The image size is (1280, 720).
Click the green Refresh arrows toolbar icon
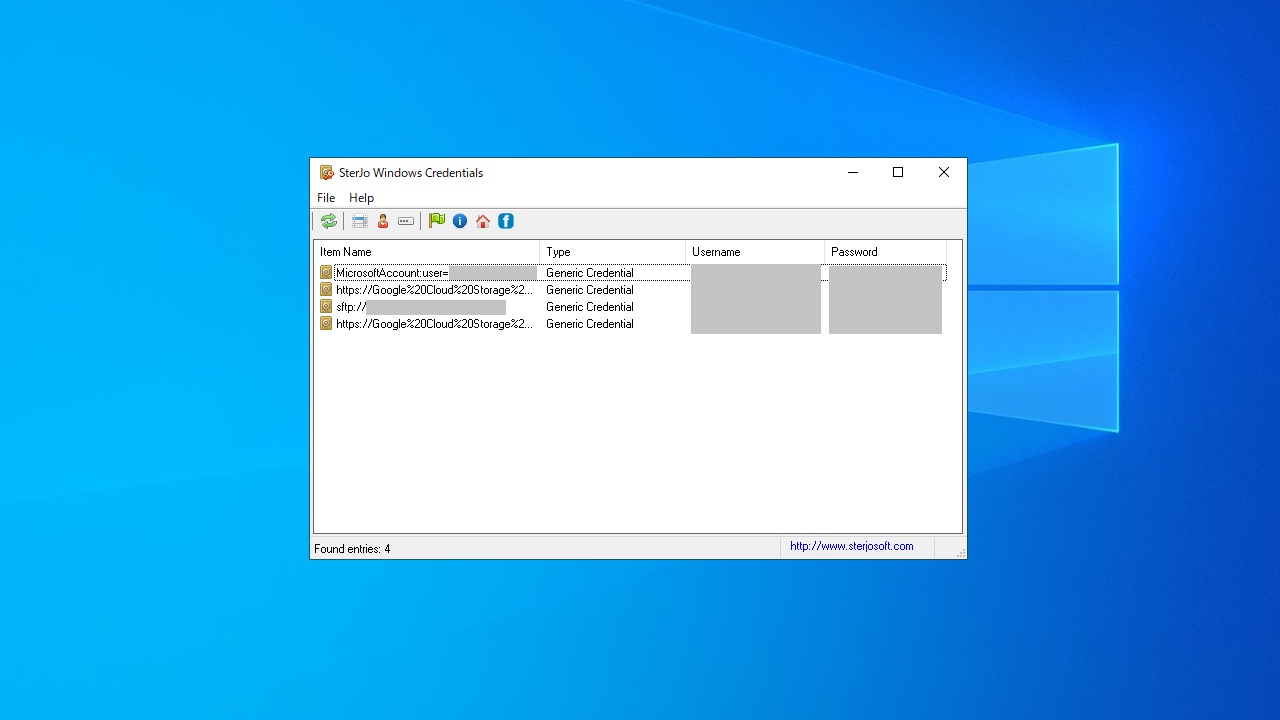click(x=328, y=221)
